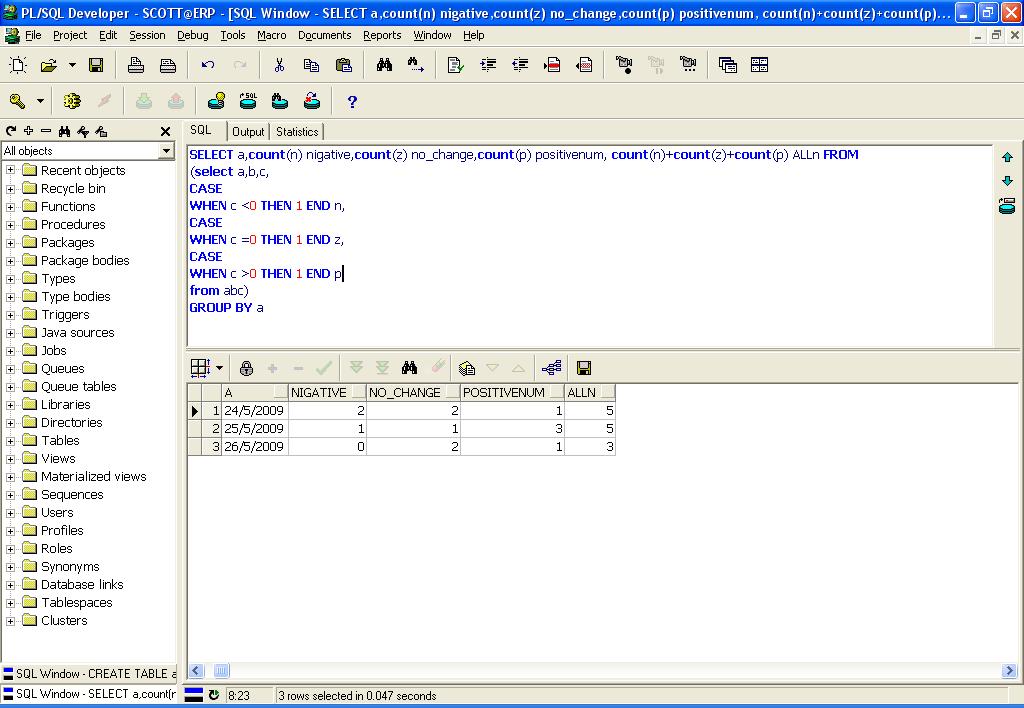This screenshot has width=1024, height=708.
Task: Save the result grid with floppy icon
Action: [584, 368]
